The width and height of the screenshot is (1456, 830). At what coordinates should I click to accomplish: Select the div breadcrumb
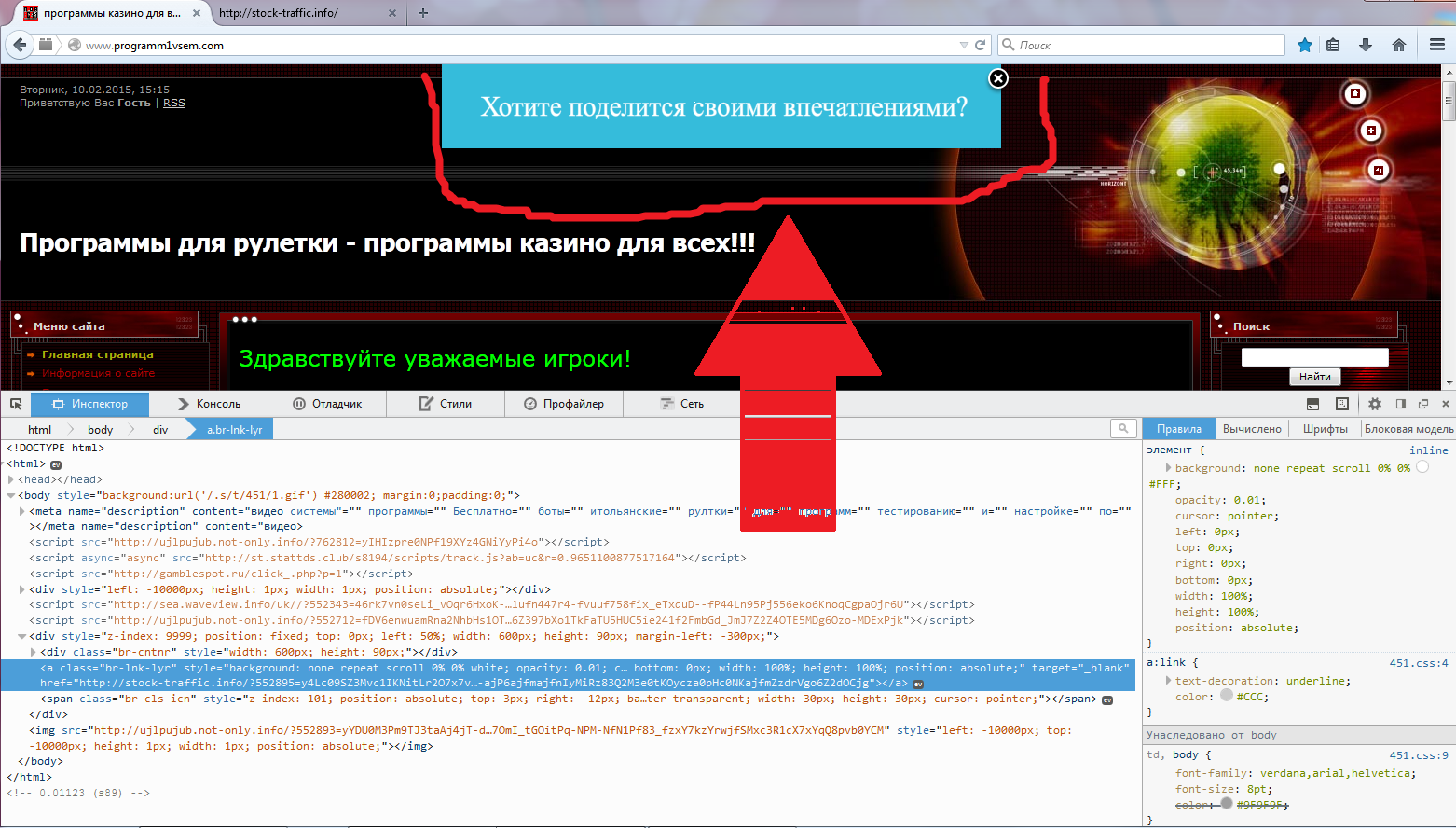[160, 430]
